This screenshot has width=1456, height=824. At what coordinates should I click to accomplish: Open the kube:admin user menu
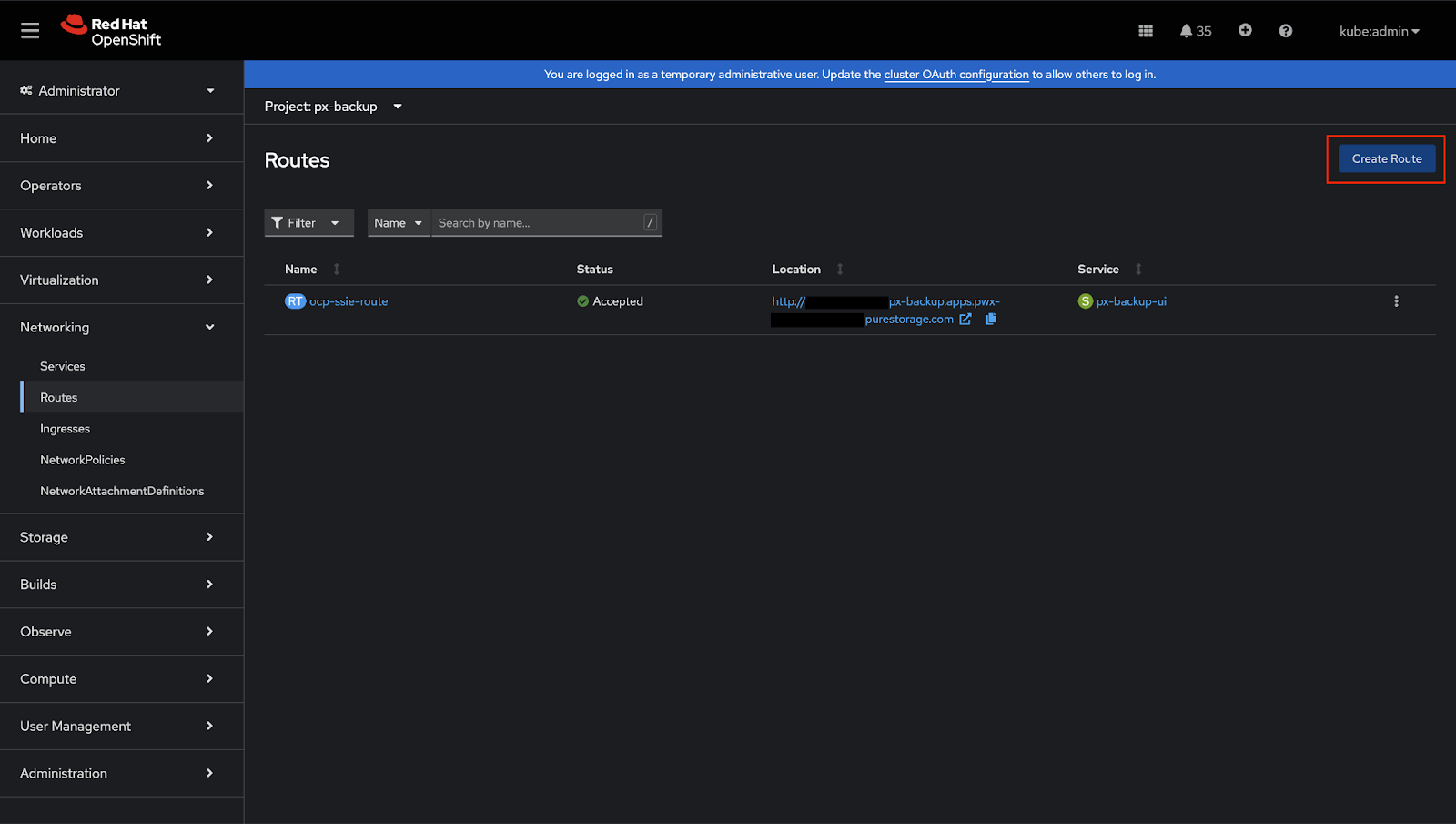1379,31
